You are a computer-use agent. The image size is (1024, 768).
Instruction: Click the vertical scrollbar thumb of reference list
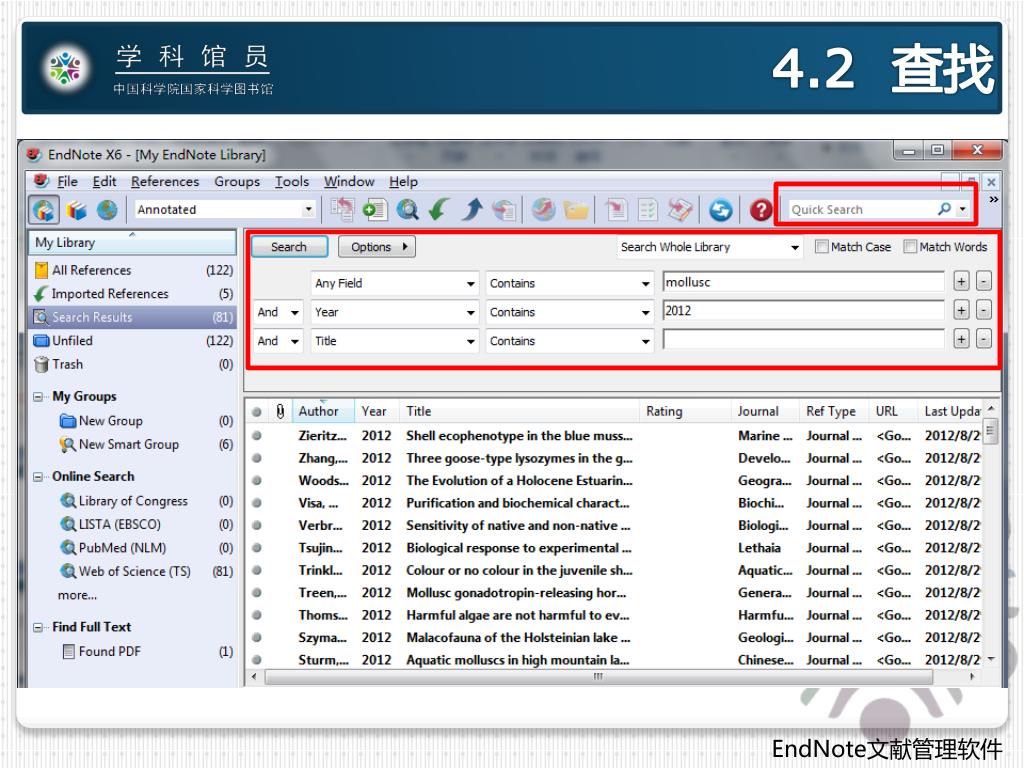click(x=990, y=431)
